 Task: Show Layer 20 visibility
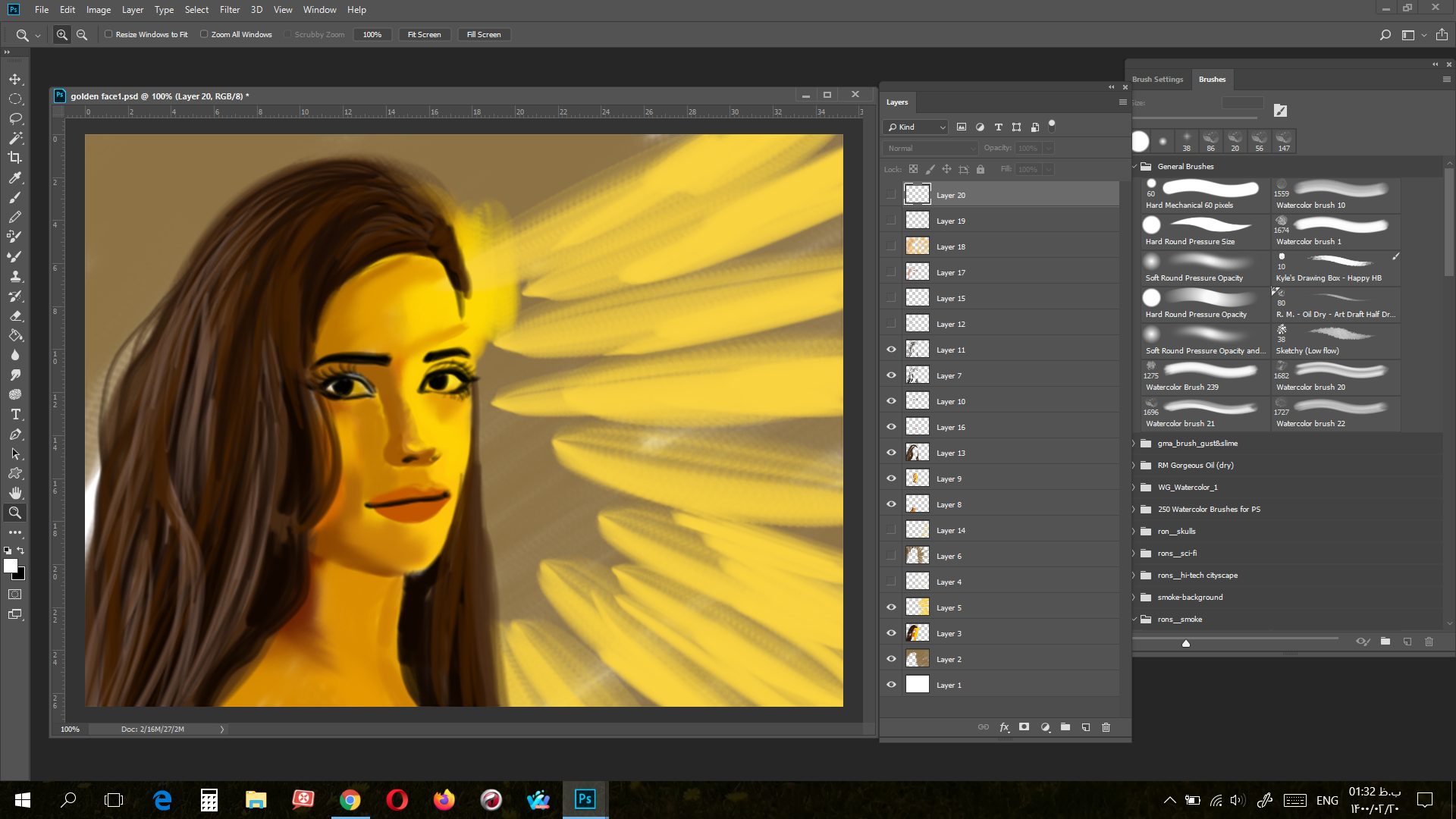coord(891,195)
